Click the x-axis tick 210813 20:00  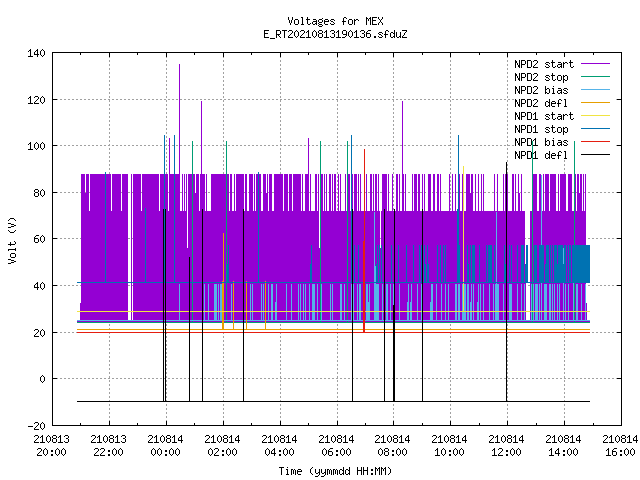coord(51,446)
